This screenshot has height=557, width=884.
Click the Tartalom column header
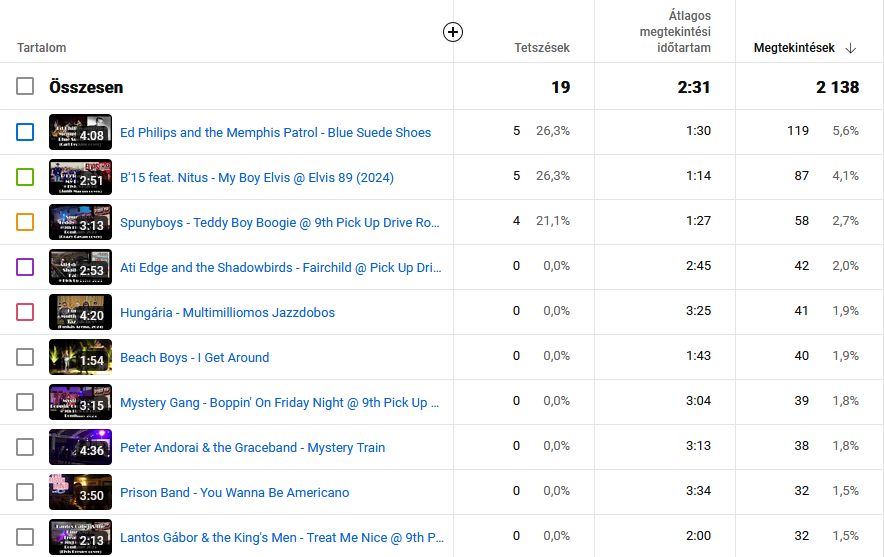pyautogui.click(x=42, y=48)
